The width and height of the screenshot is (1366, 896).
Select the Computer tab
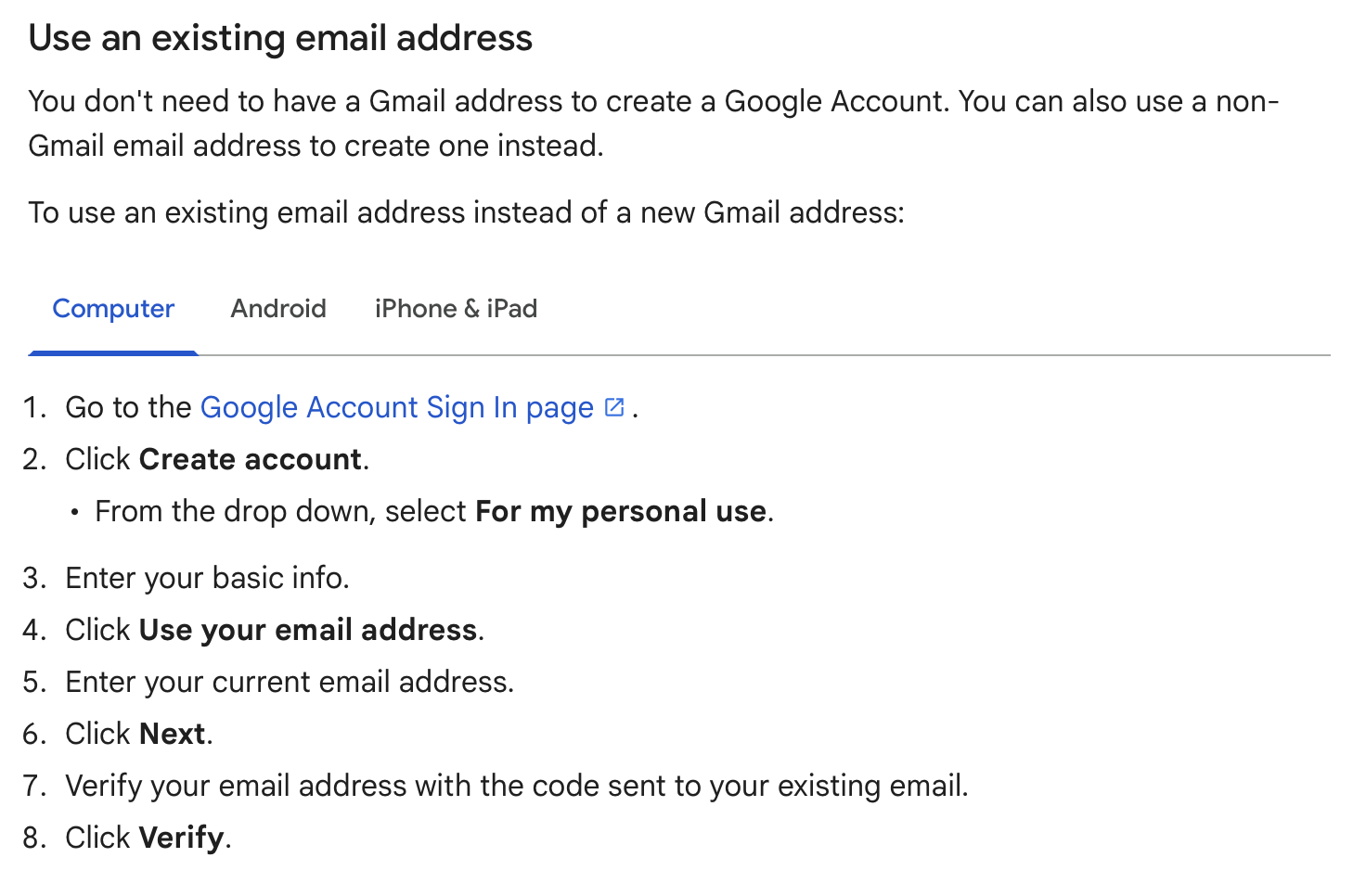(x=113, y=309)
